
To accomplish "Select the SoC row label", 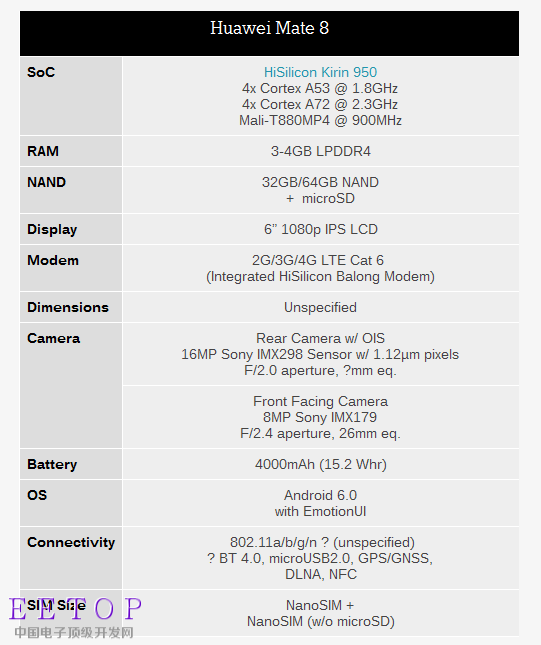I will [x=41, y=72].
